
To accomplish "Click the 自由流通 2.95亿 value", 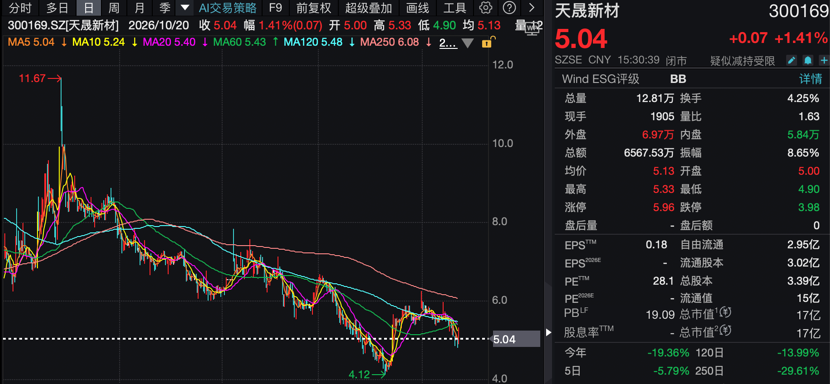I will 802,245.
